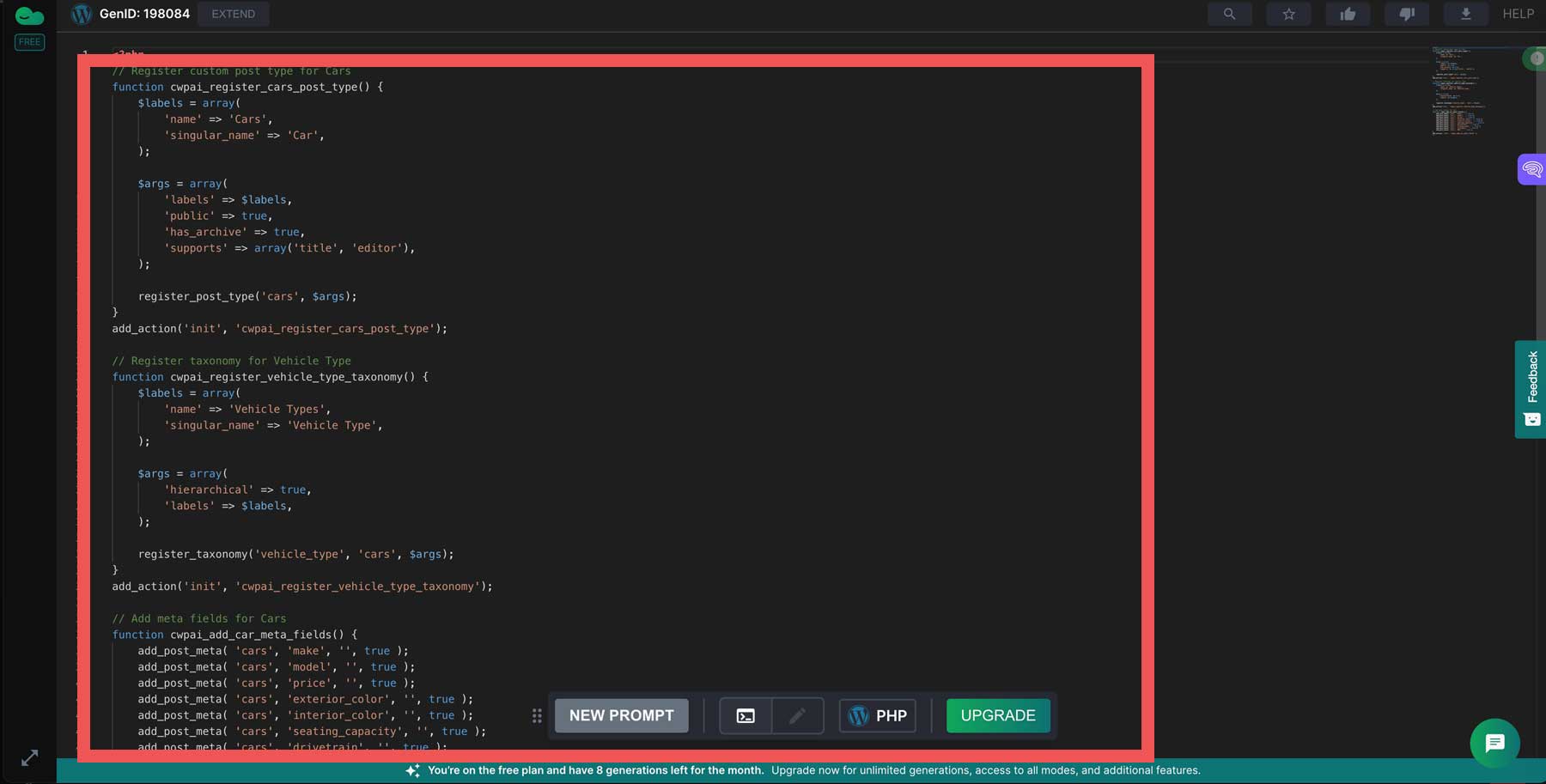Image resolution: width=1546 pixels, height=784 pixels.
Task: Click the thumbs down rating icon
Action: coord(1406,14)
